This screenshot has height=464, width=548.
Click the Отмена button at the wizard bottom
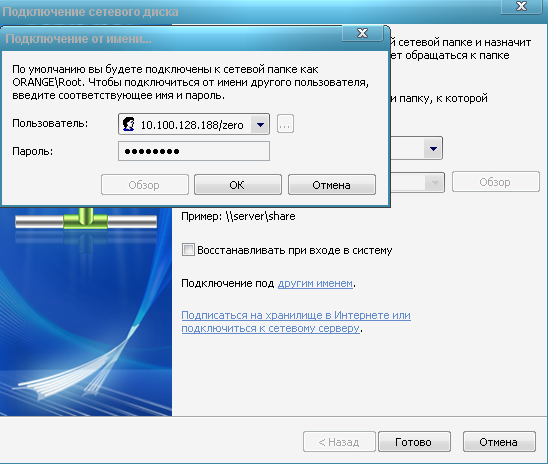pyautogui.click(x=499, y=442)
